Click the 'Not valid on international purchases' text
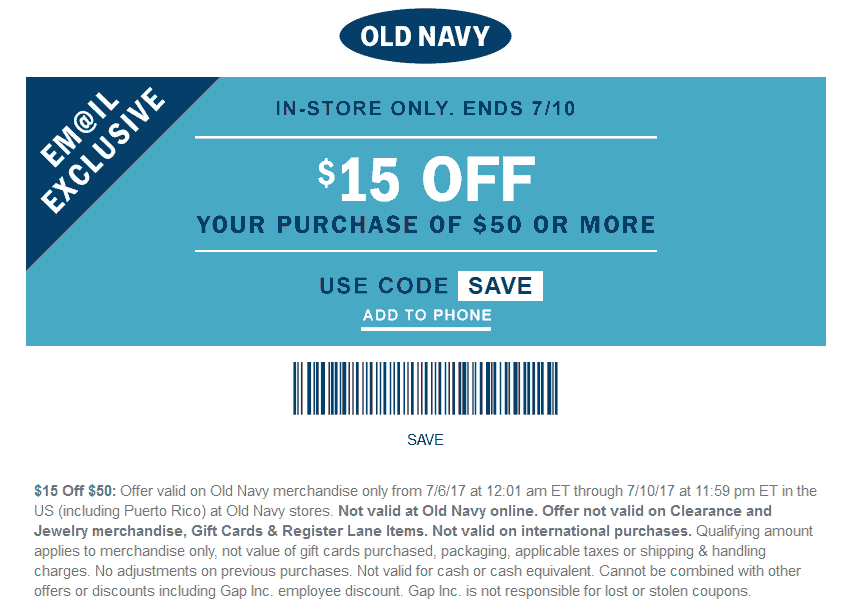 (562, 531)
